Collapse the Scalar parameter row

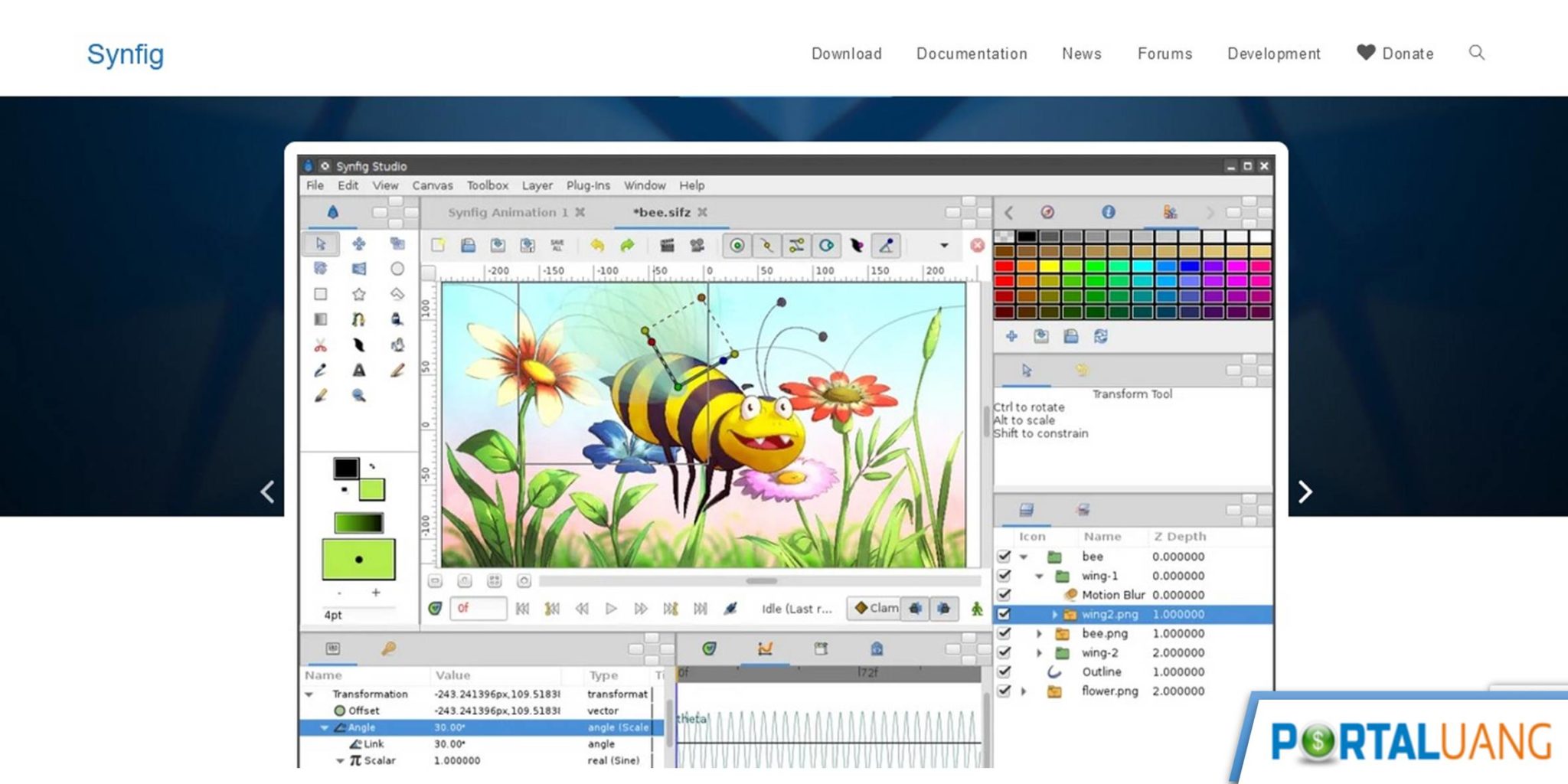(x=340, y=761)
